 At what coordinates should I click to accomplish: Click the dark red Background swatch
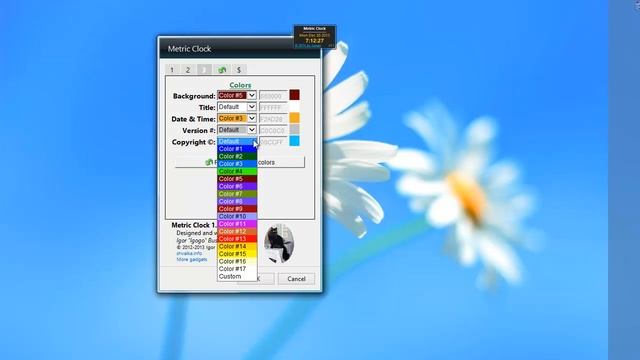click(294, 95)
